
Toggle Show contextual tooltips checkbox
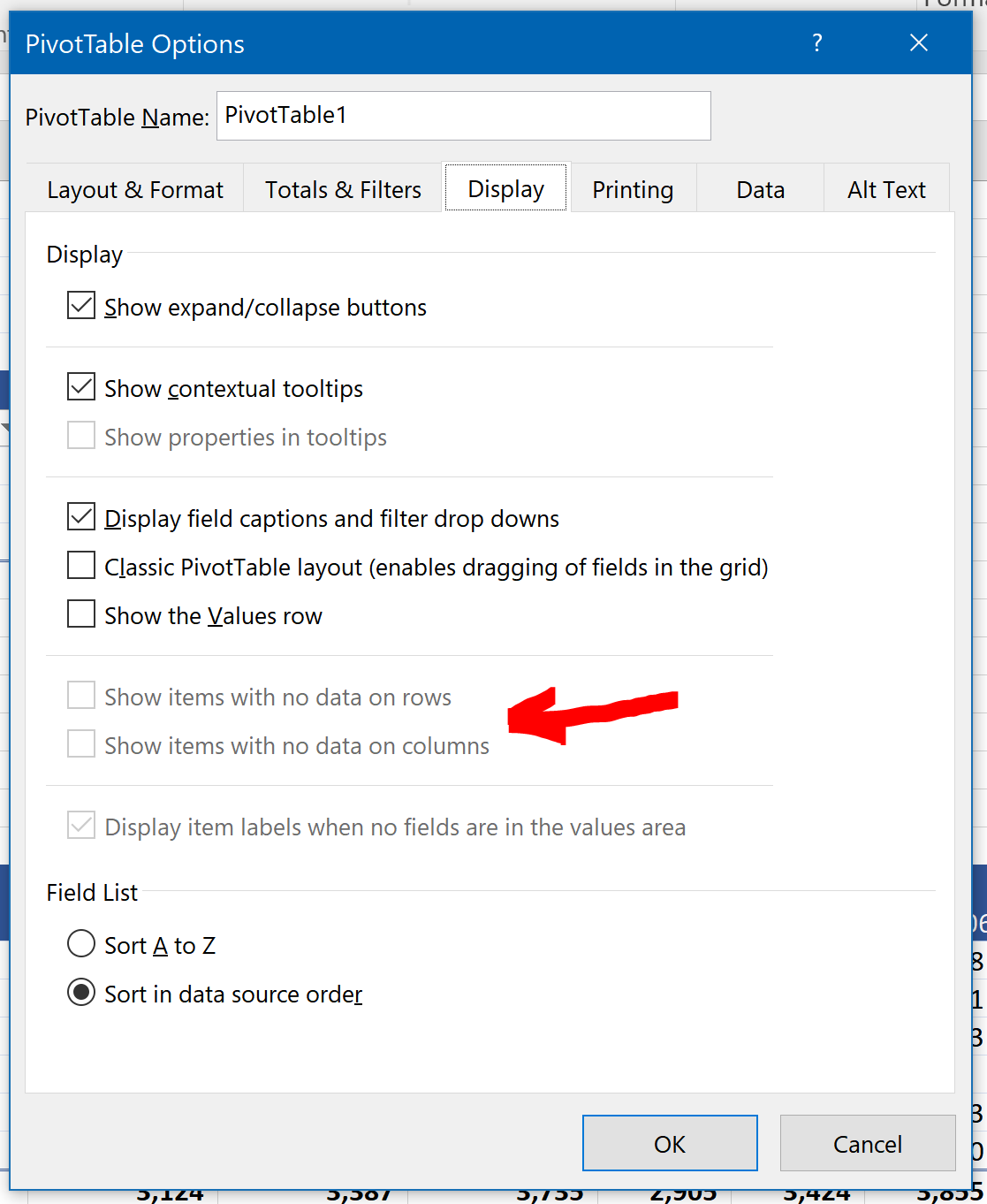(x=81, y=387)
